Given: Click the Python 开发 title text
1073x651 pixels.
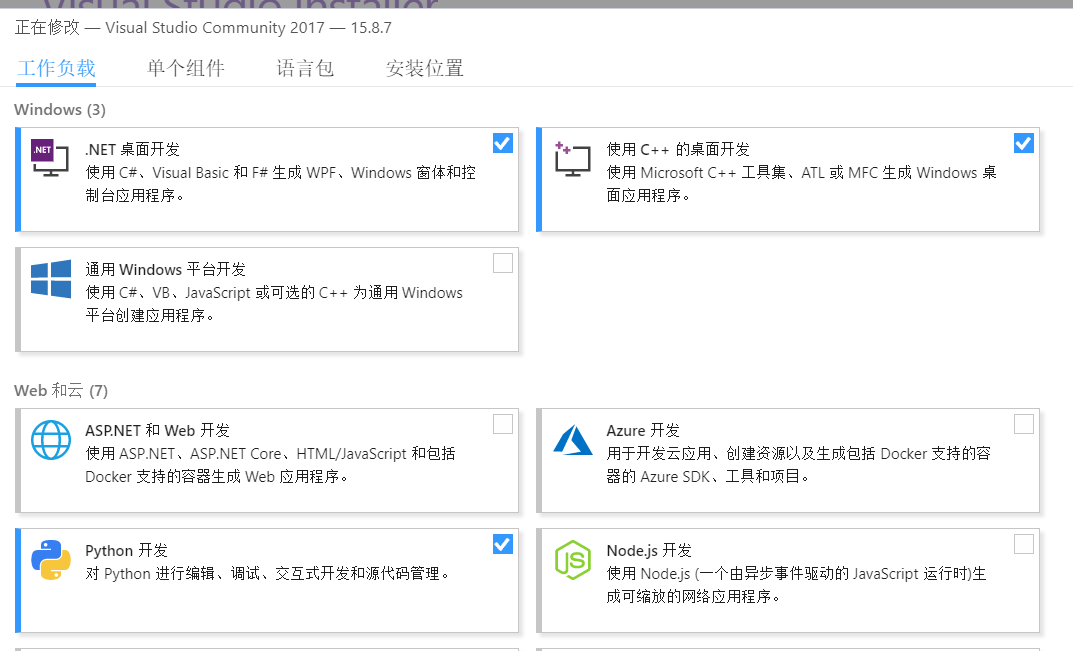Looking at the screenshot, I should point(127,550).
